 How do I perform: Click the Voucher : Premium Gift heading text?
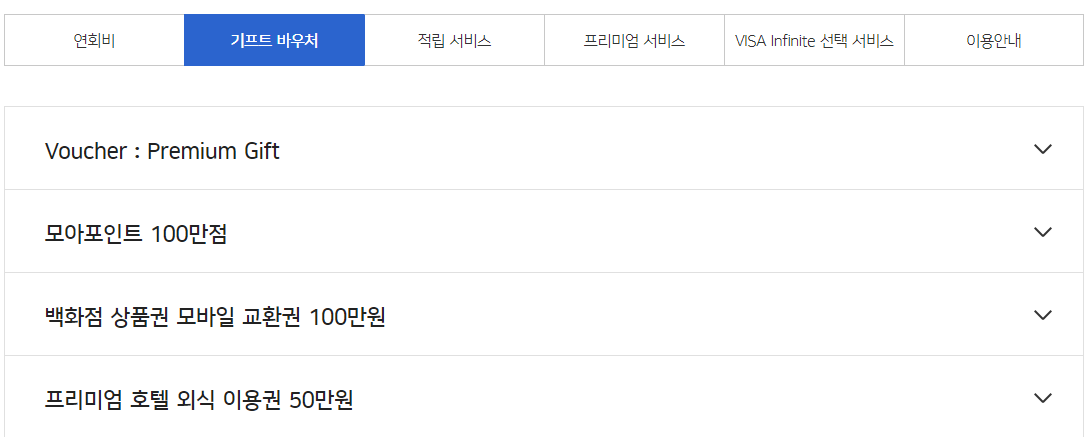point(162,151)
